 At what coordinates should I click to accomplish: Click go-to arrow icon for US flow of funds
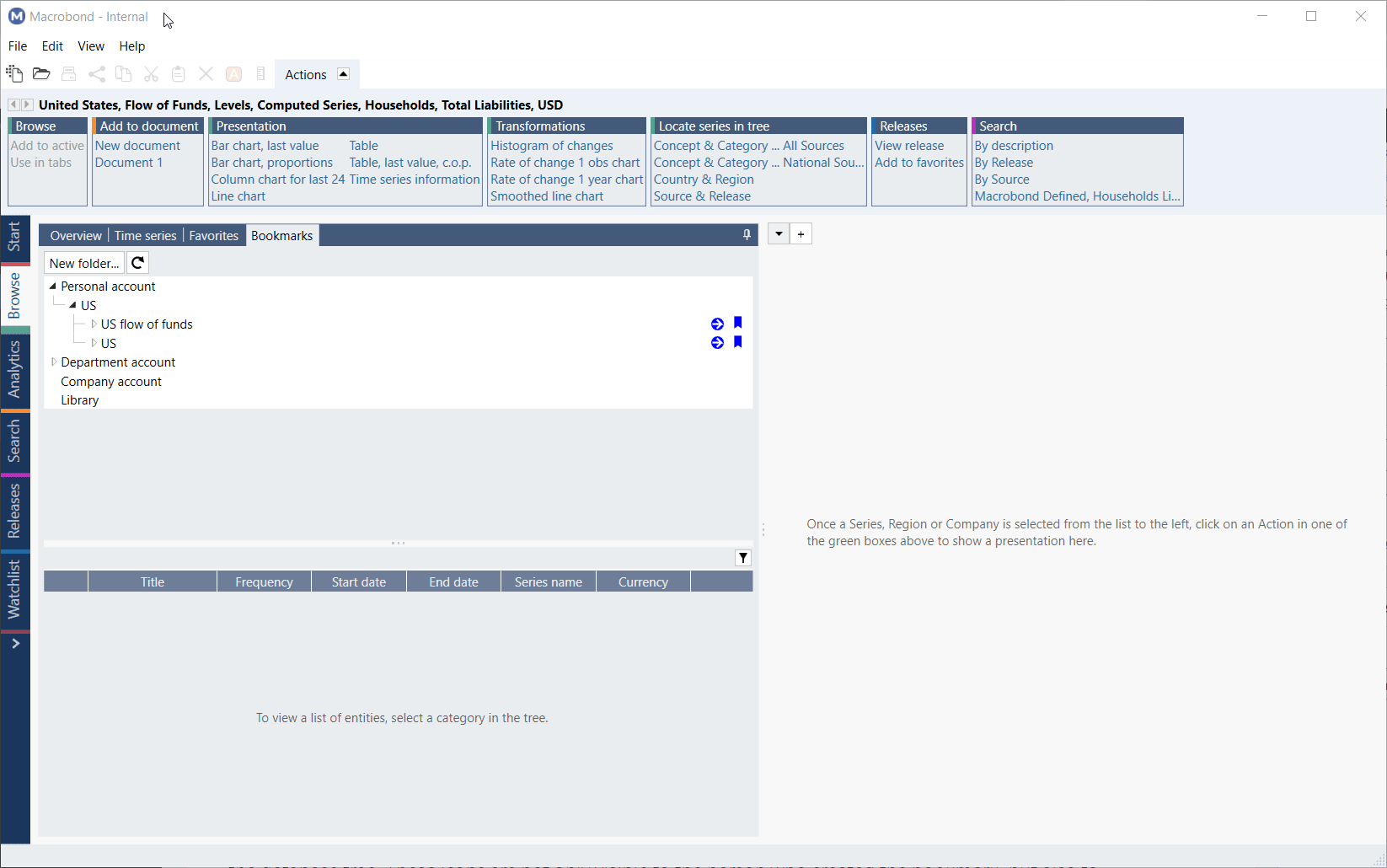pyautogui.click(x=717, y=324)
